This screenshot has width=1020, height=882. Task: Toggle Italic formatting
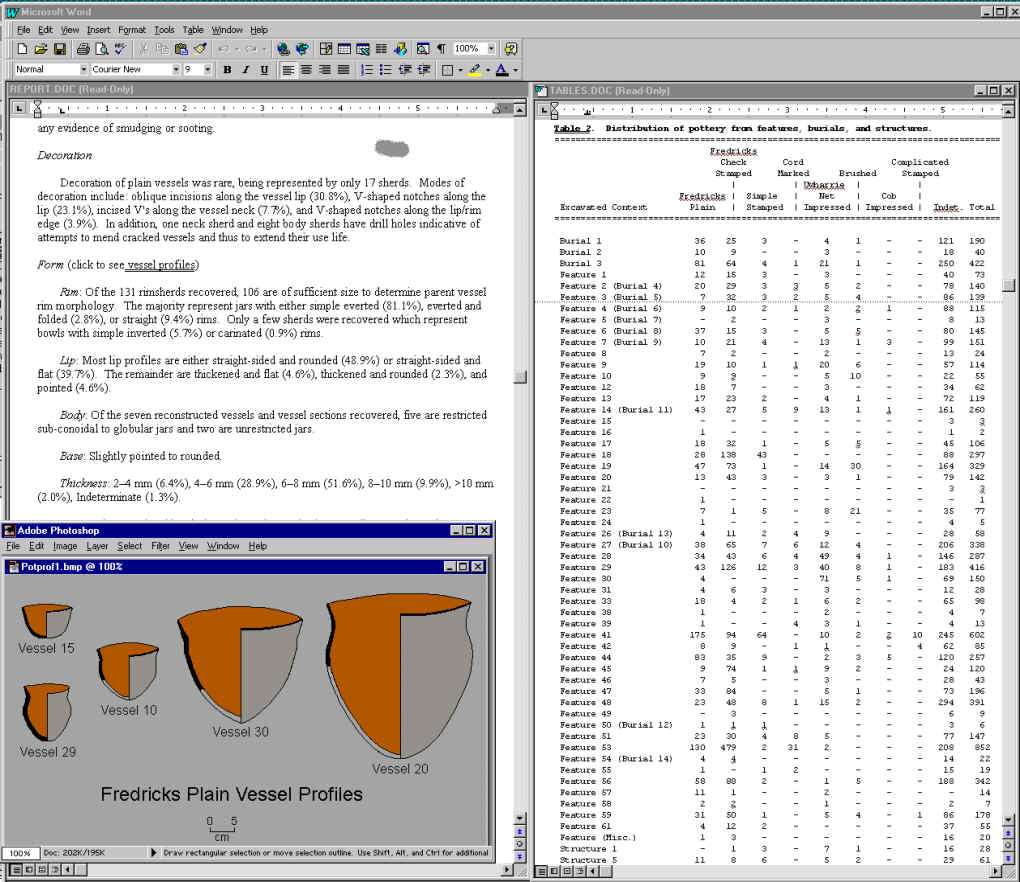tap(245, 70)
